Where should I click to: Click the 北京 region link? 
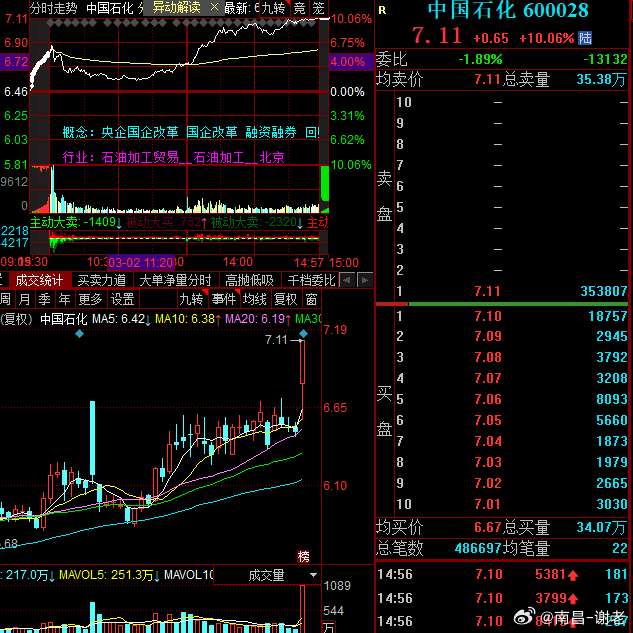(x=272, y=157)
